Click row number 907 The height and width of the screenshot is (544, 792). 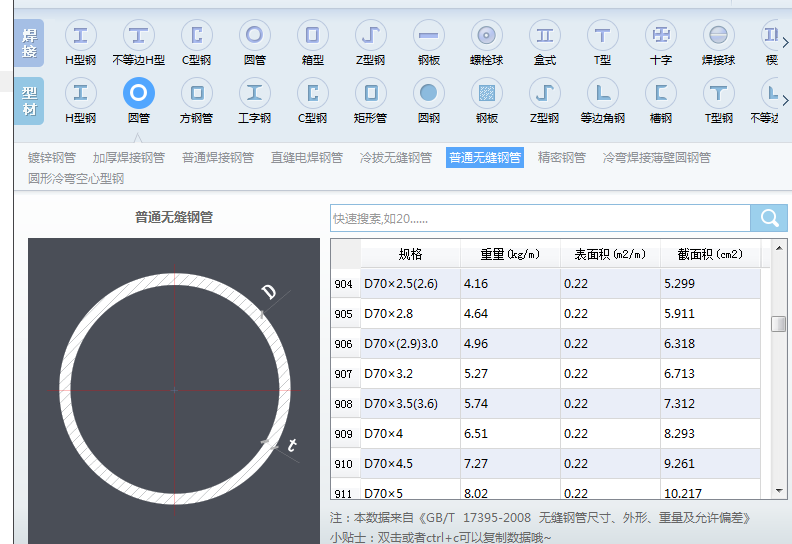[x=343, y=374]
